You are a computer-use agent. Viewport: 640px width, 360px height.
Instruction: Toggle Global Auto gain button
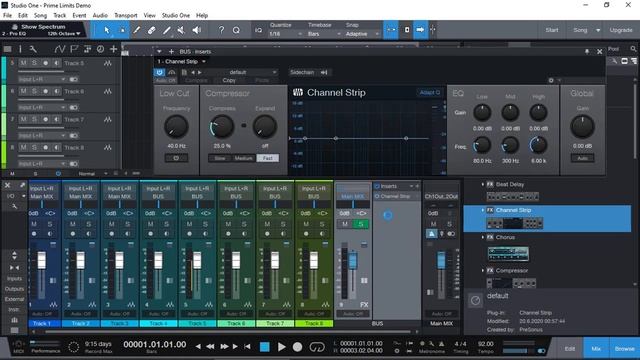[582, 158]
